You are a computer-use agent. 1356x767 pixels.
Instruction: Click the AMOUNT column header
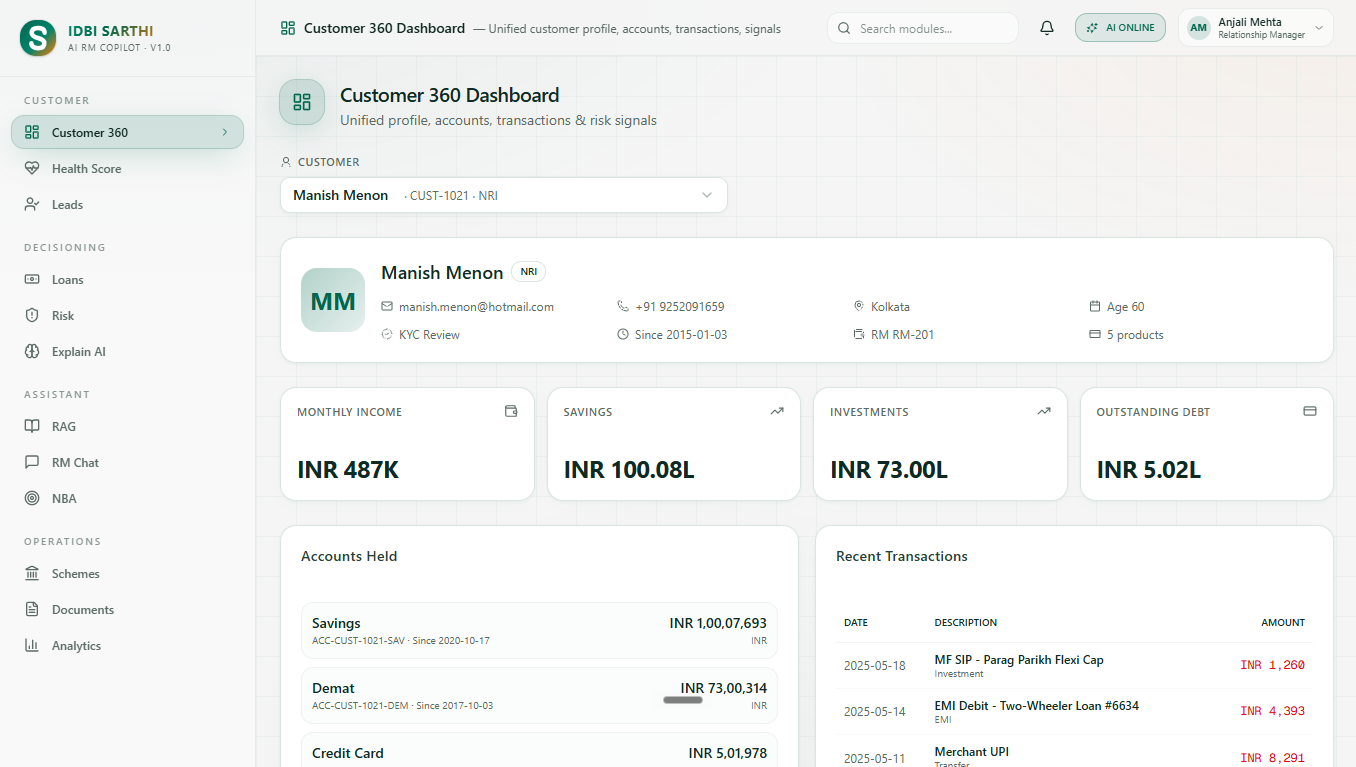coord(1283,622)
